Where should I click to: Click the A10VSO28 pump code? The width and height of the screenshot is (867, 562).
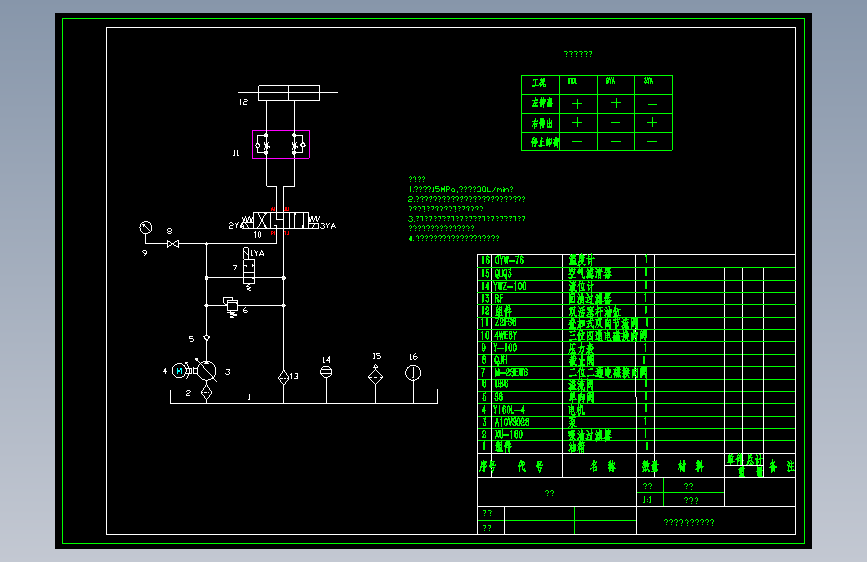(512, 422)
